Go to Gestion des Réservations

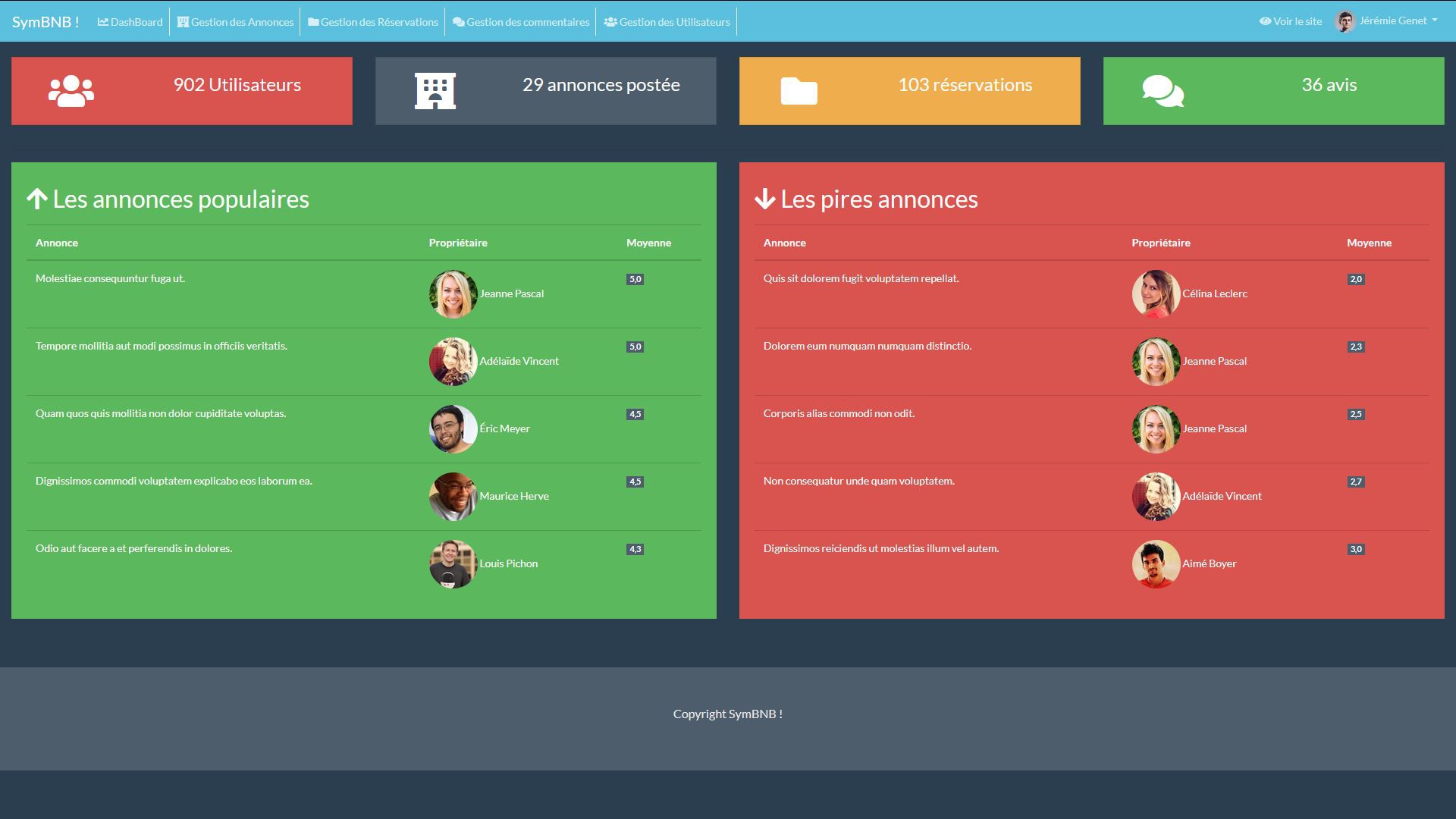point(373,22)
